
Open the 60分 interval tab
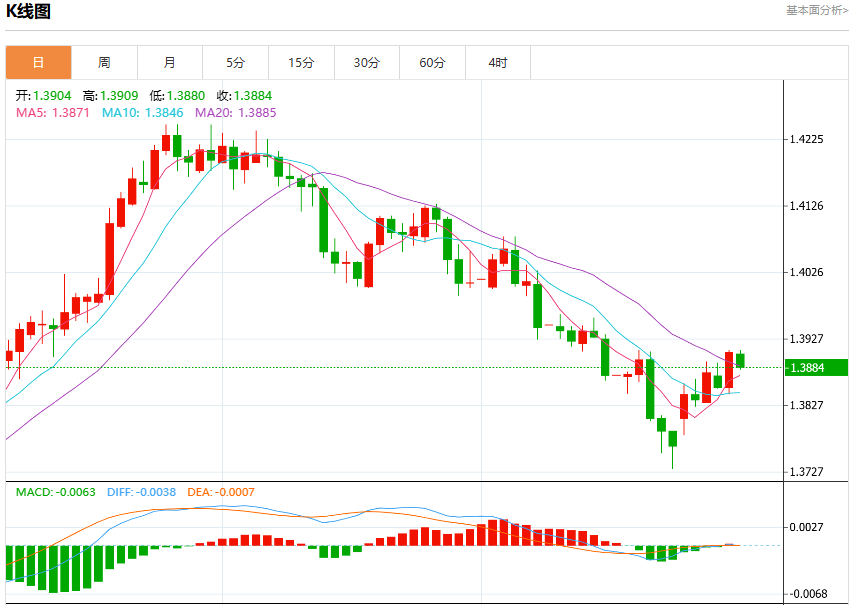[x=432, y=63]
